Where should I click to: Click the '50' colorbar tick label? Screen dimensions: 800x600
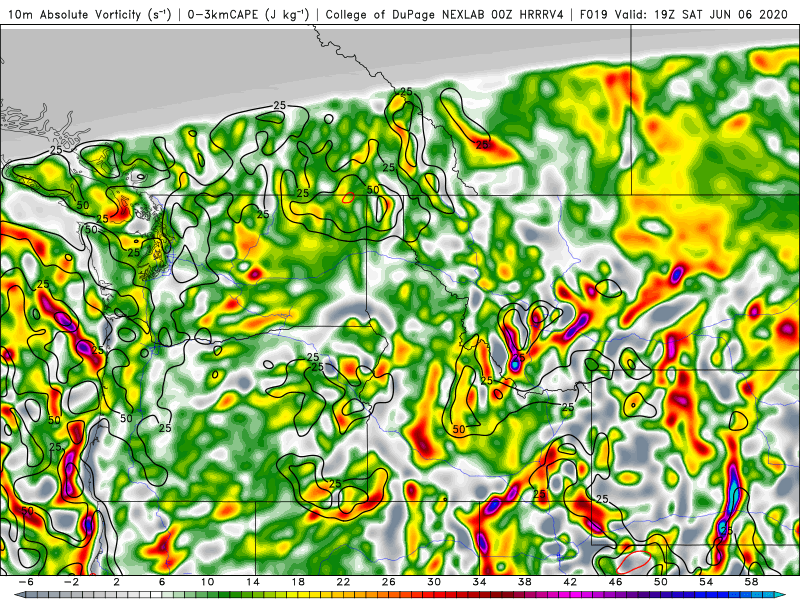click(x=661, y=582)
